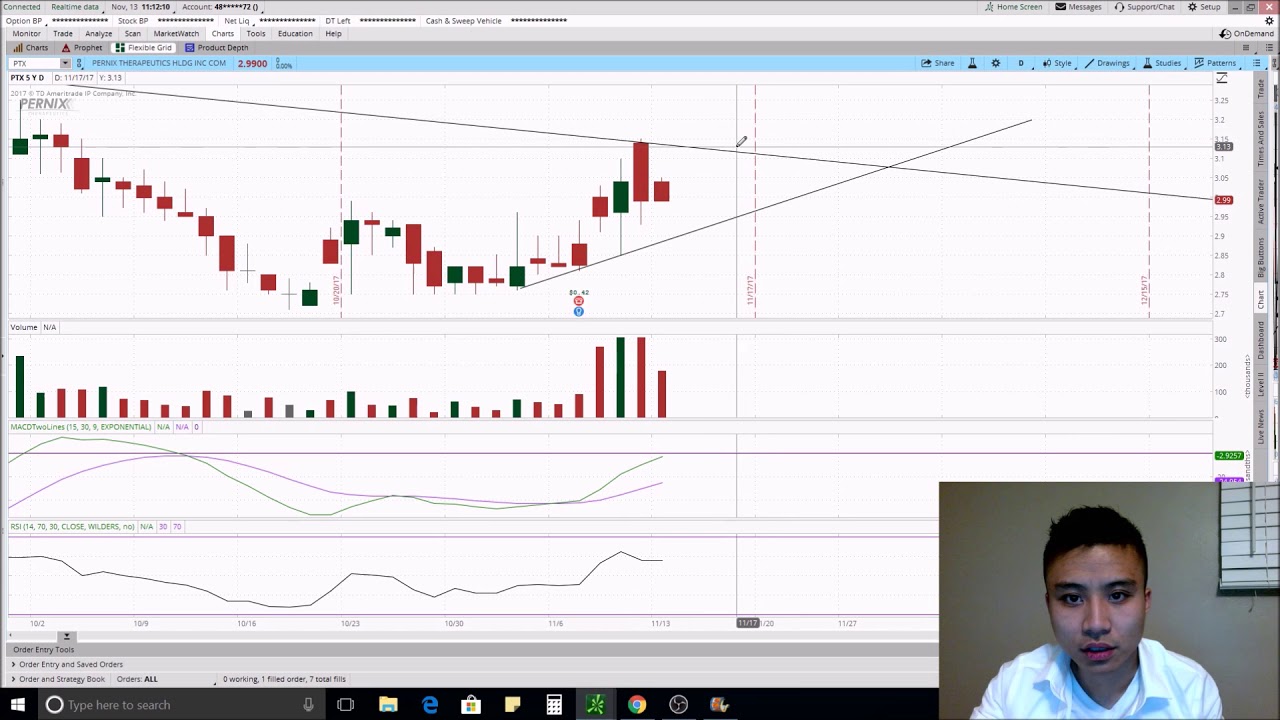Click the chart drawing-tool icon near price axis

[1222, 78]
